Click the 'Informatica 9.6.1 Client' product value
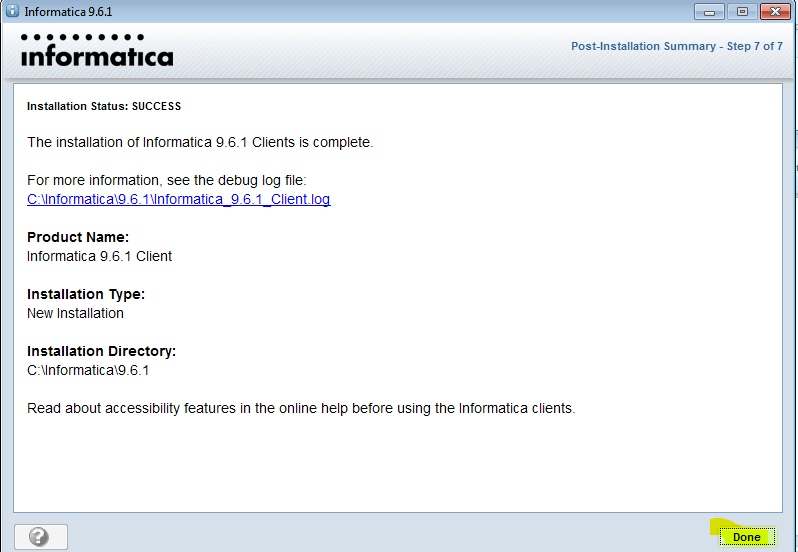Screen dimensions: 798x552 coord(99,256)
